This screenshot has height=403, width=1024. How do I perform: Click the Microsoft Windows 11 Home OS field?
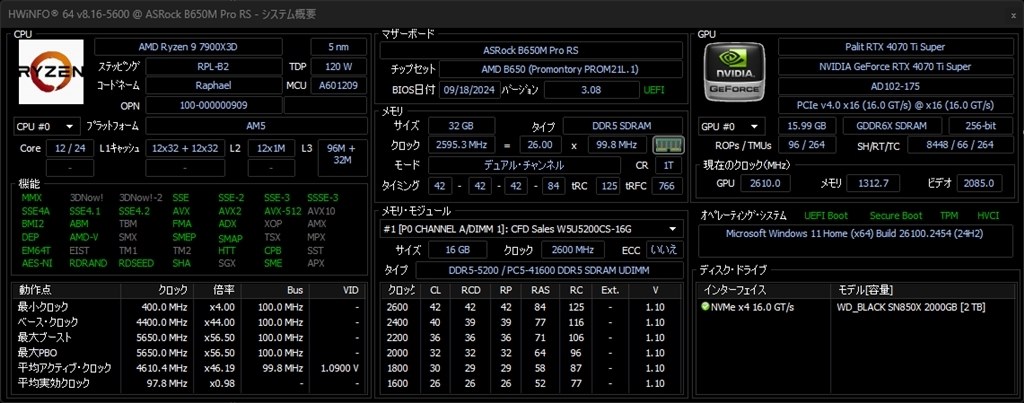pyautogui.click(x=852, y=234)
